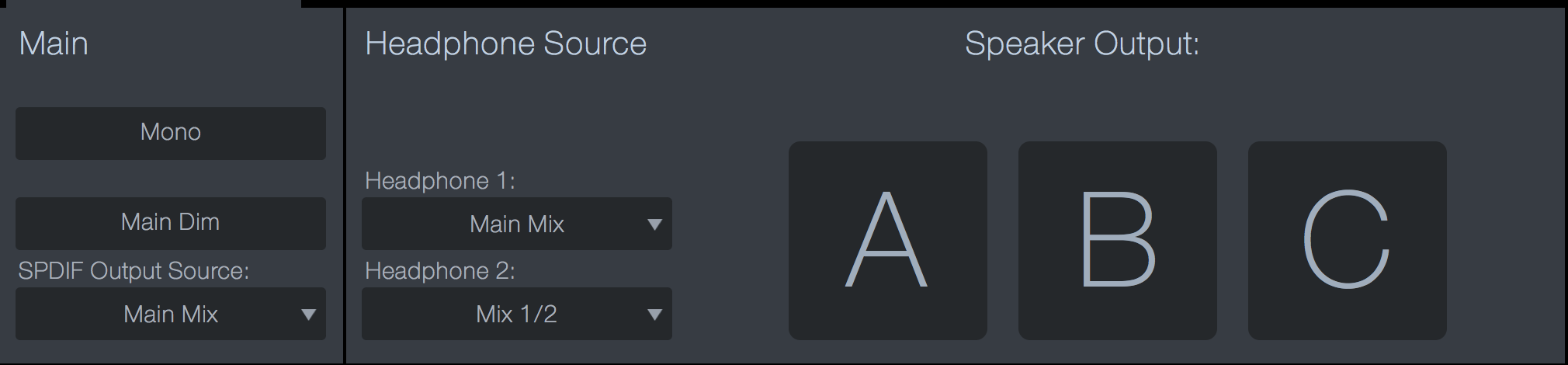The image size is (1568, 365).
Task: Toggle the Mono button
Action: (x=171, y=133)
